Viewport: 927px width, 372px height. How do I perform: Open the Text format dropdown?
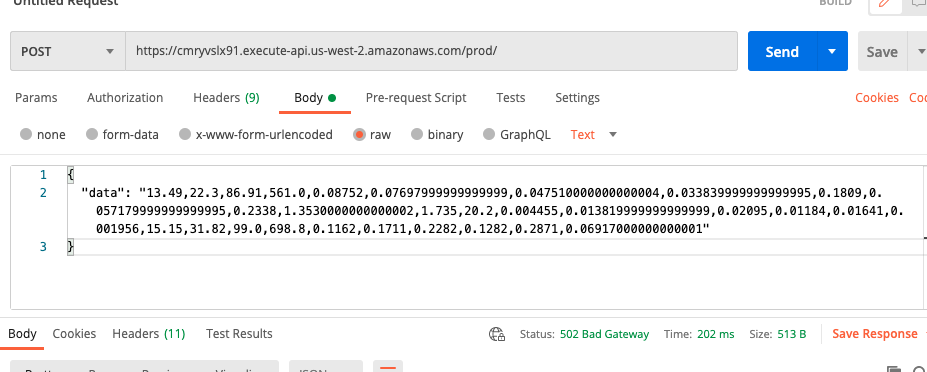(x=594, y=134)
